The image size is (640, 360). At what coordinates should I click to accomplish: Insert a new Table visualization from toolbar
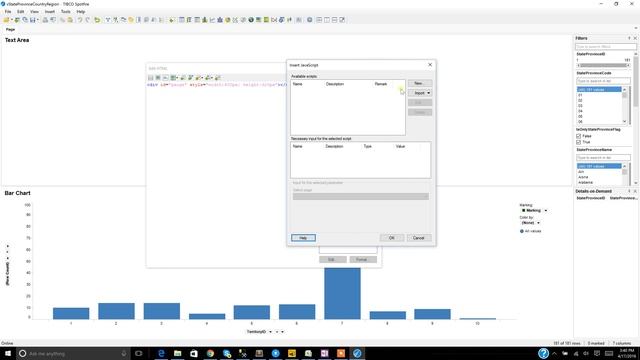181,20
